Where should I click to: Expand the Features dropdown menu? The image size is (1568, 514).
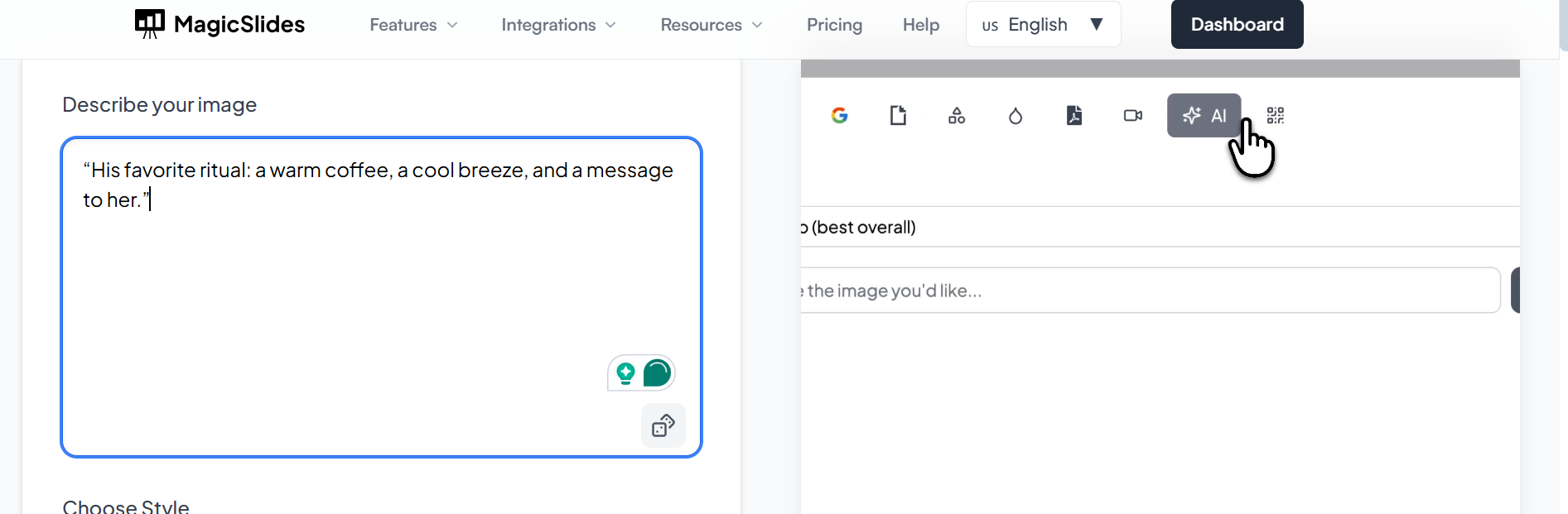tap(413, 25)
